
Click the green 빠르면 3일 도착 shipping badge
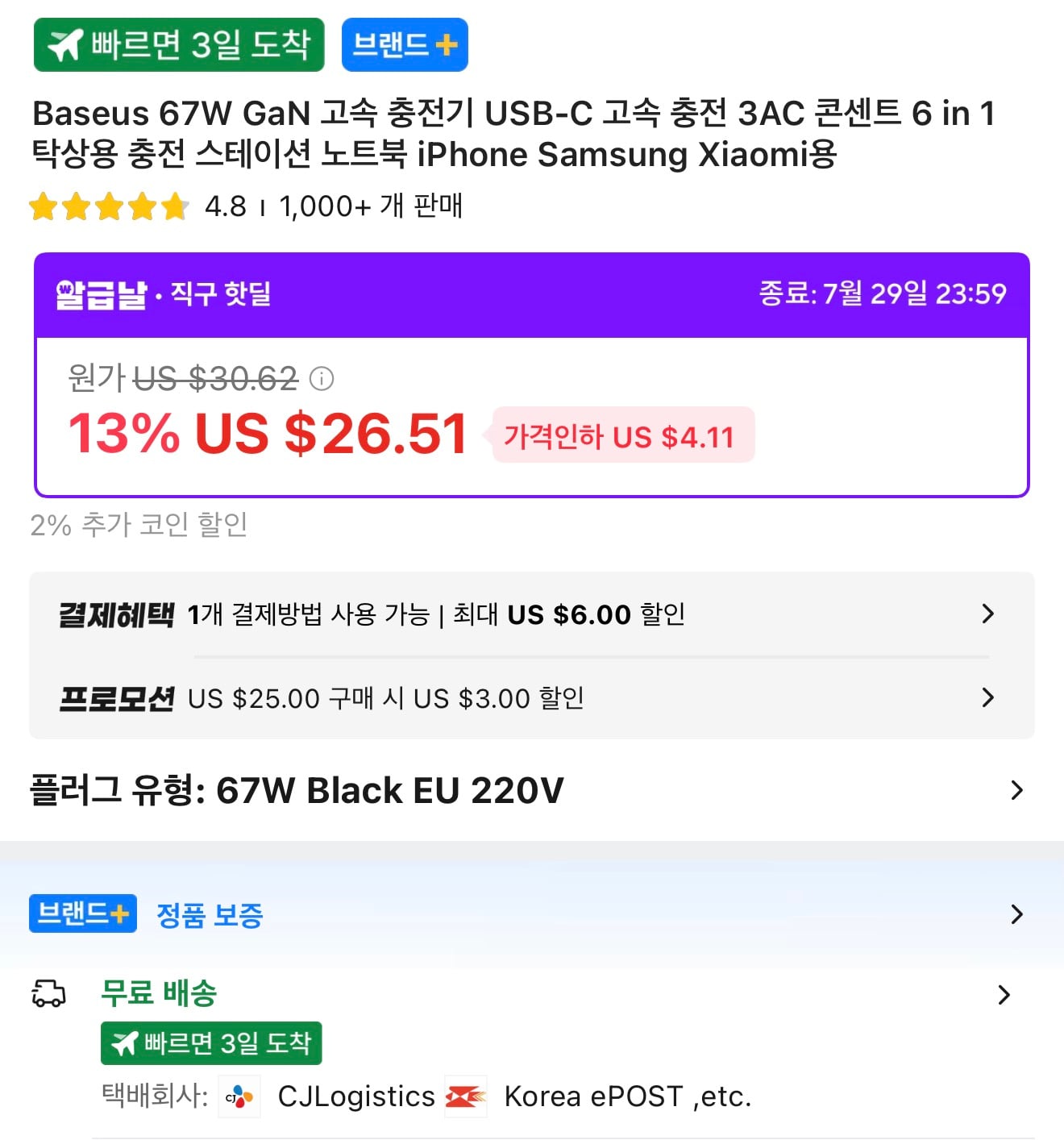[211, 1043]
